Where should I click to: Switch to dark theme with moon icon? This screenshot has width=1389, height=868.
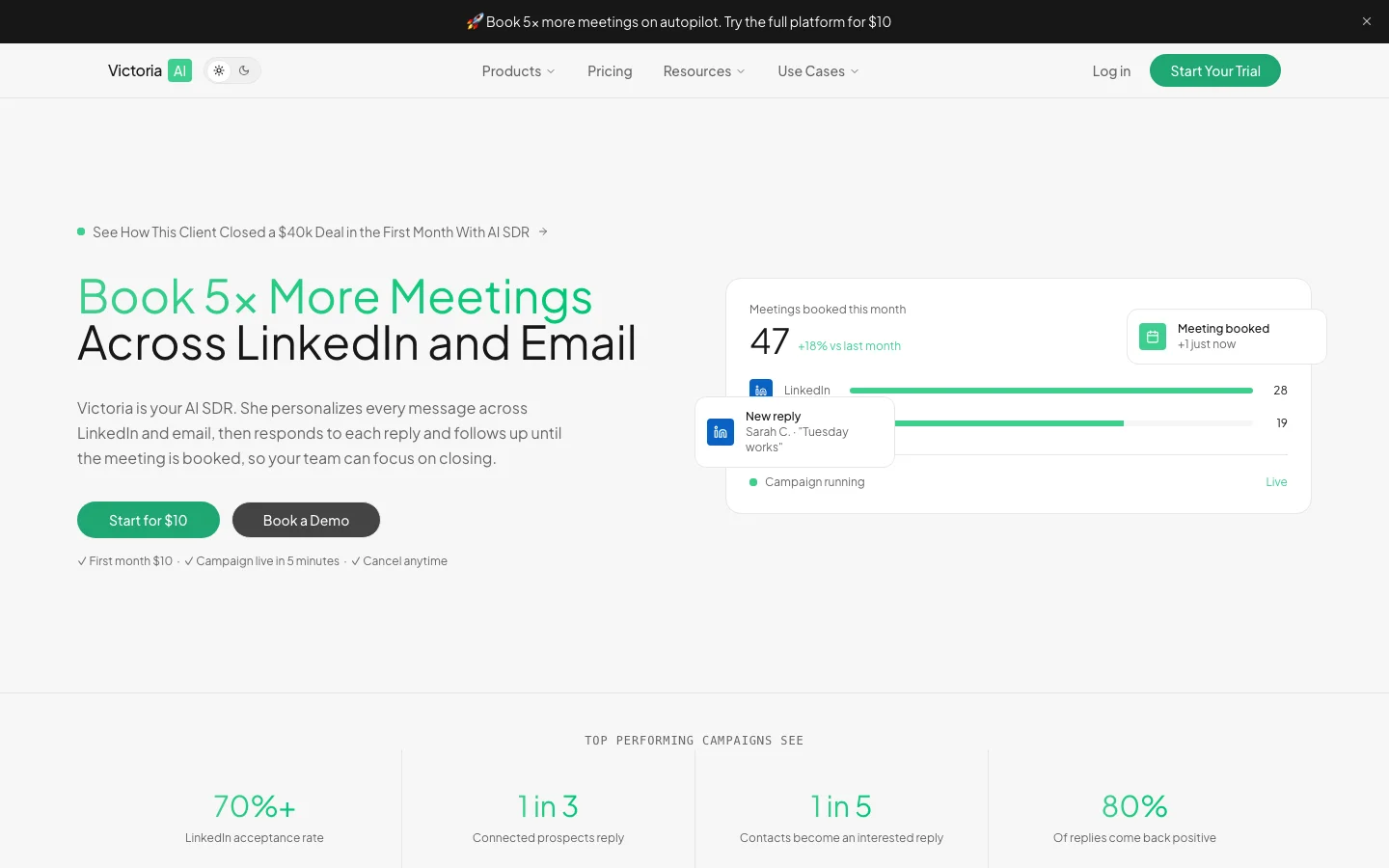[244, 70]
